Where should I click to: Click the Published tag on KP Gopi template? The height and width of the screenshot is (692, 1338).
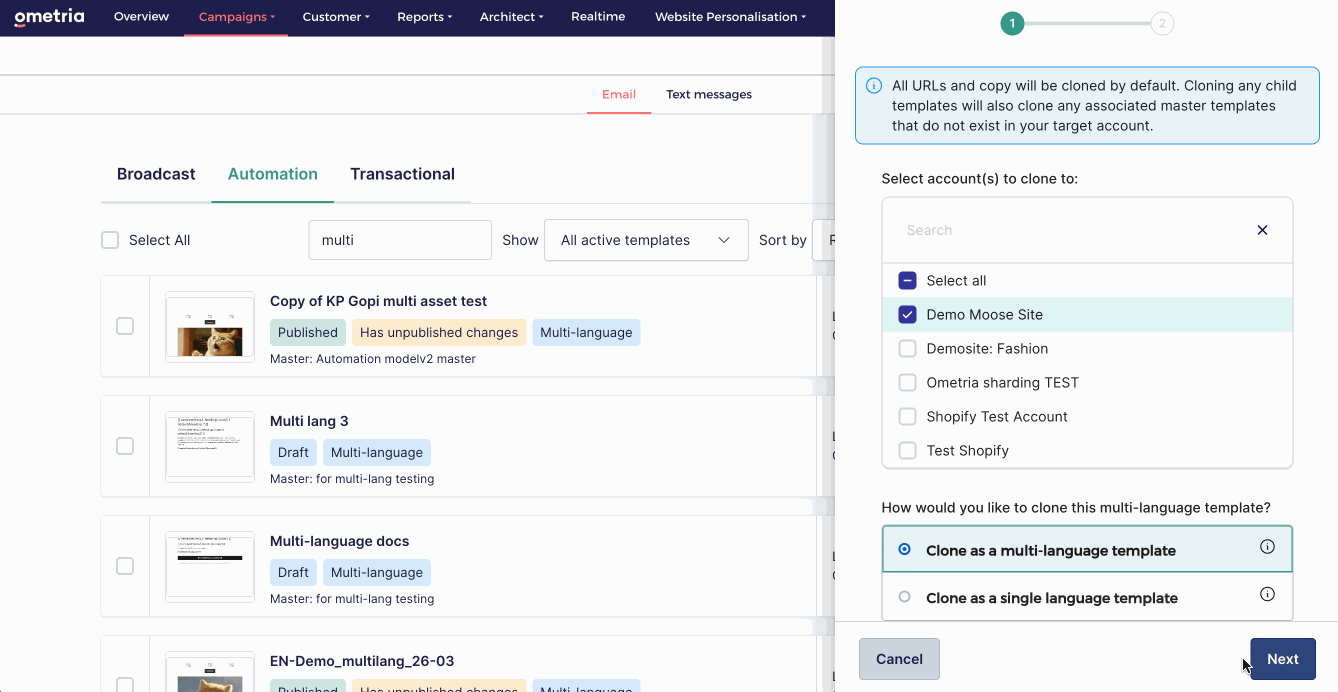pyautogui.click(x=308, y=333)
